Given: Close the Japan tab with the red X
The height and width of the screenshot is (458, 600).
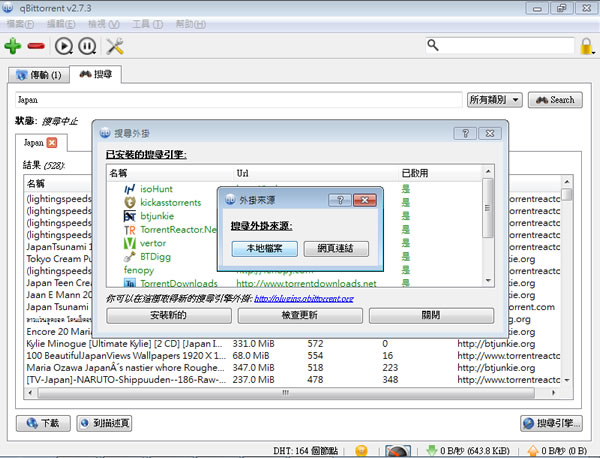Looking at the screenshot, I should click(52, 143).
